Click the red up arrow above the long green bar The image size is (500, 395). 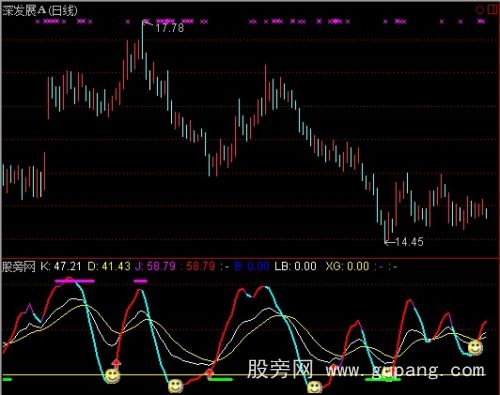point(209,374)
